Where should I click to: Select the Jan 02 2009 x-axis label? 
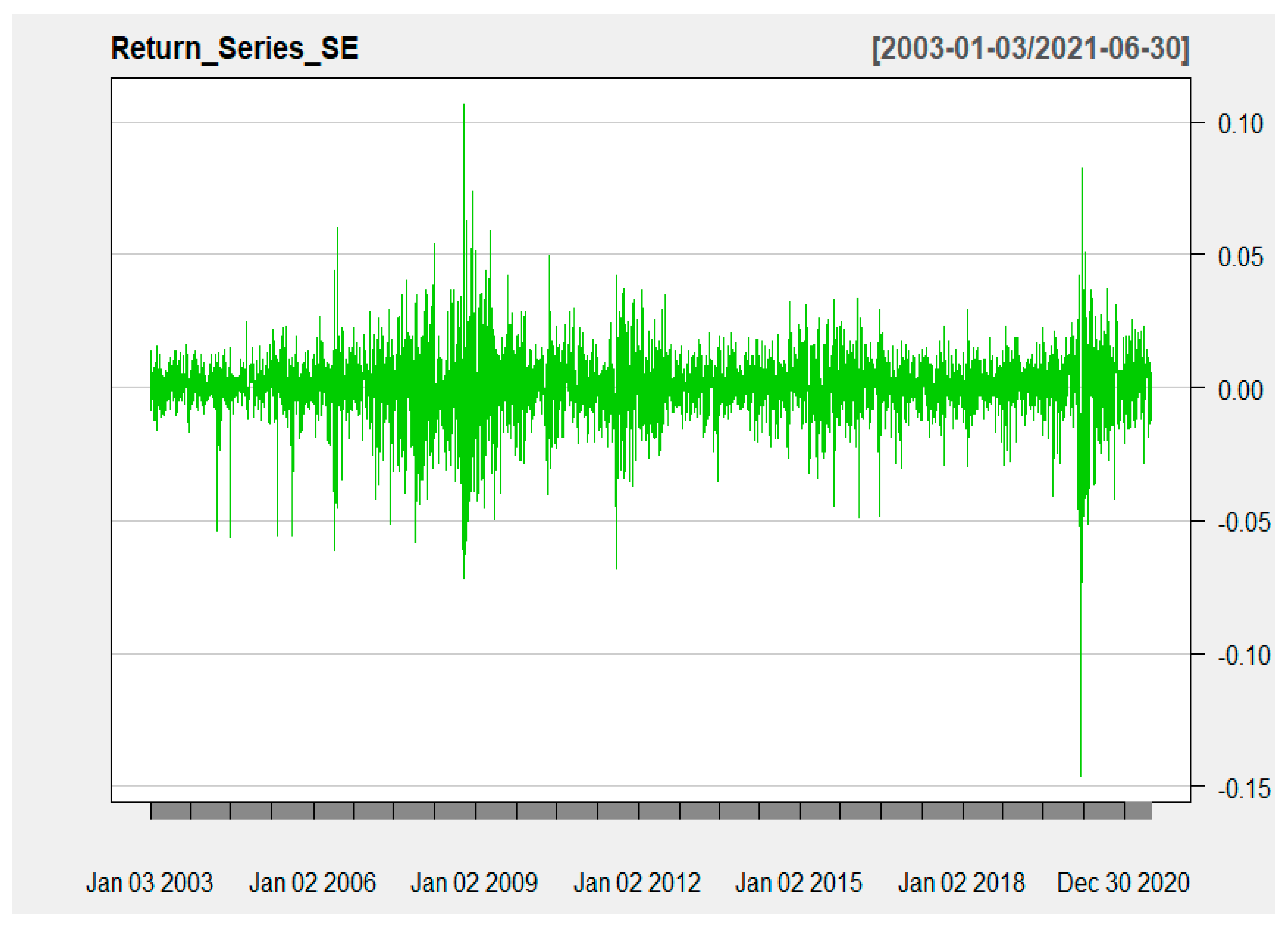pos(474,883)
